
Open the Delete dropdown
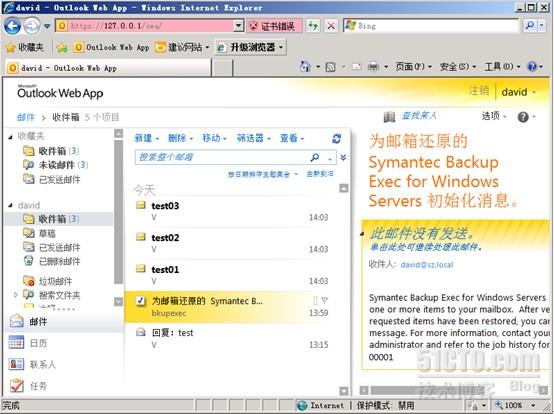click(181, 138)
